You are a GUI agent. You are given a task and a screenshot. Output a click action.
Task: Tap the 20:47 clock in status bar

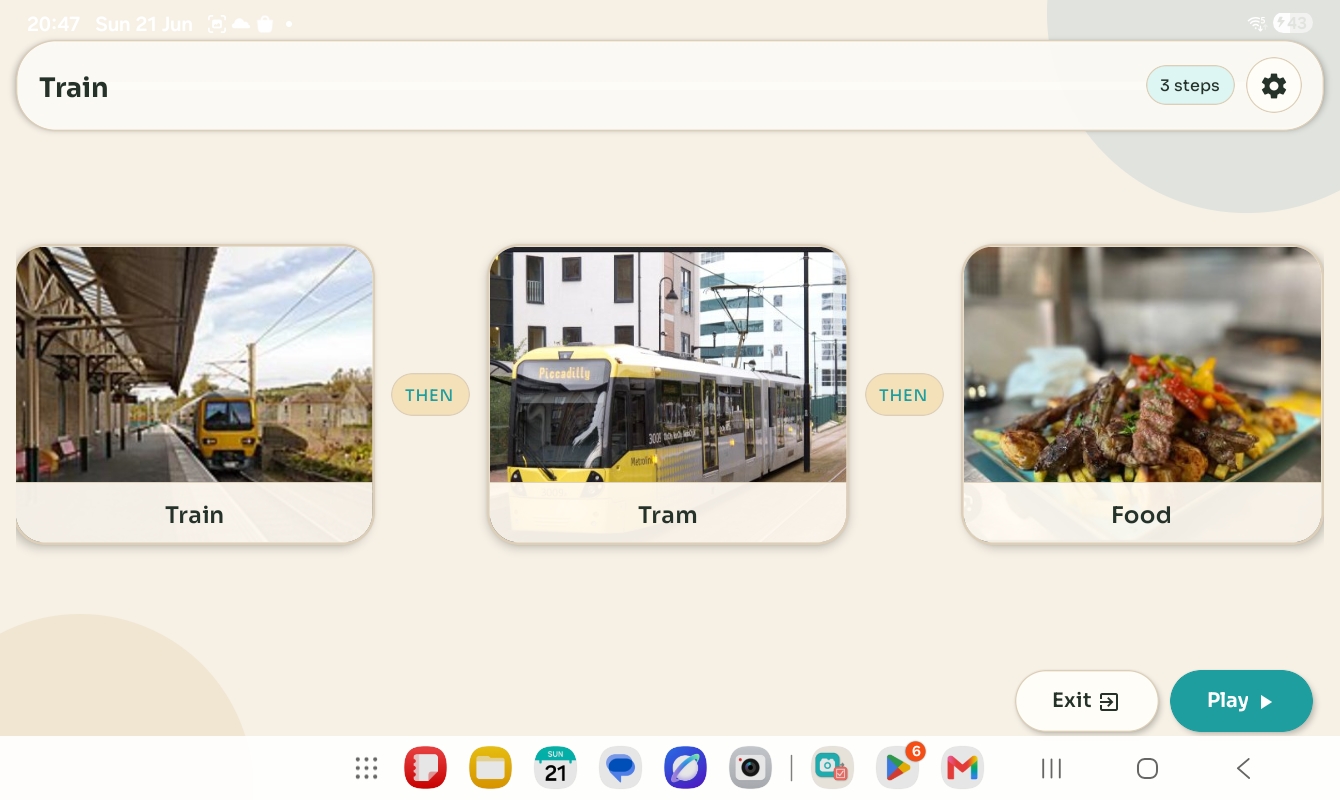click(53, 24)
